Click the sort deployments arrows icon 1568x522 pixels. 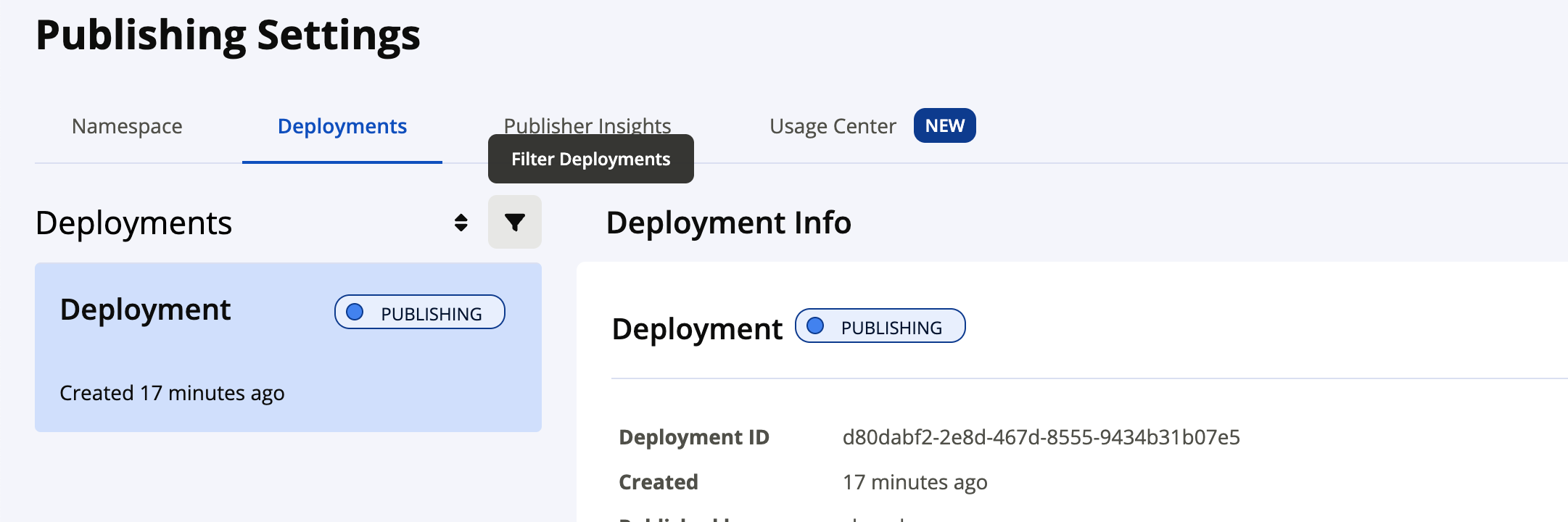point(461,222)
